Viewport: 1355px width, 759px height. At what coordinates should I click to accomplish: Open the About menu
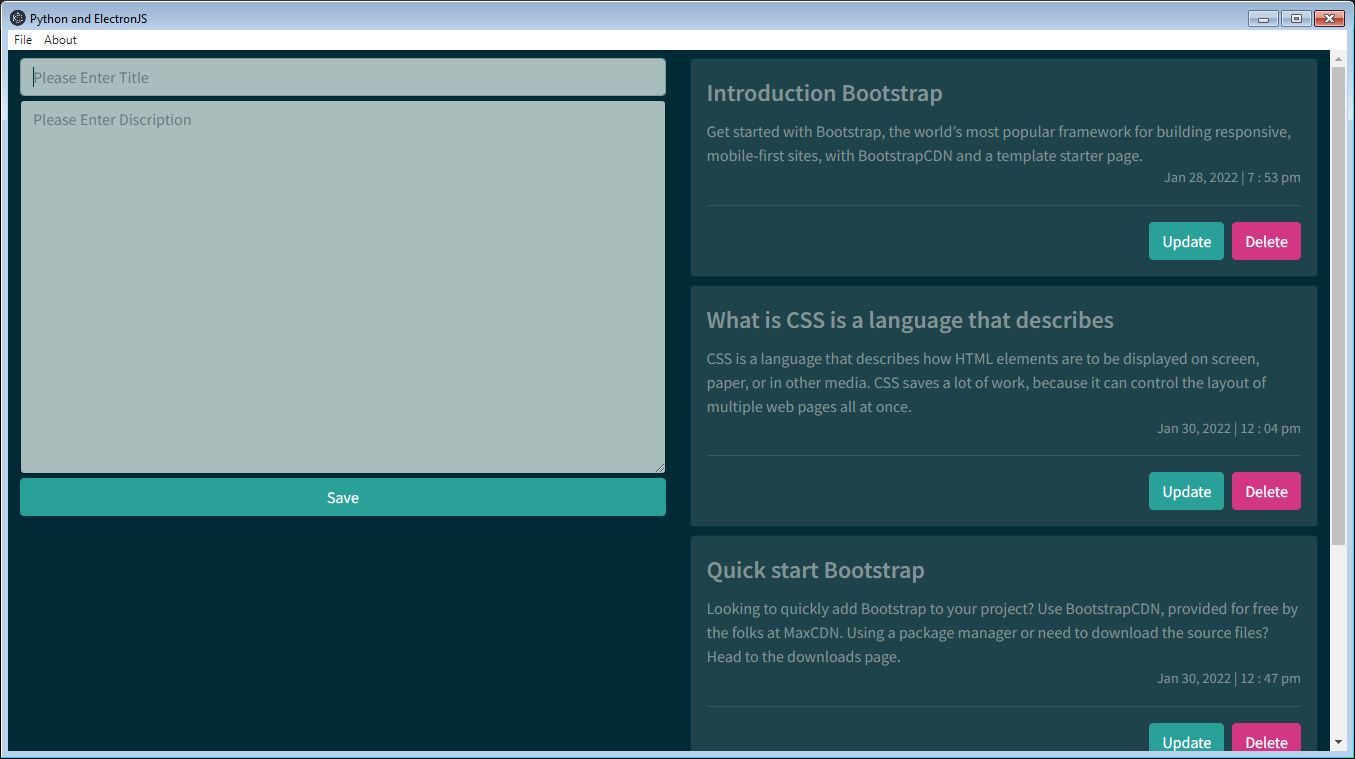point(60,40)
